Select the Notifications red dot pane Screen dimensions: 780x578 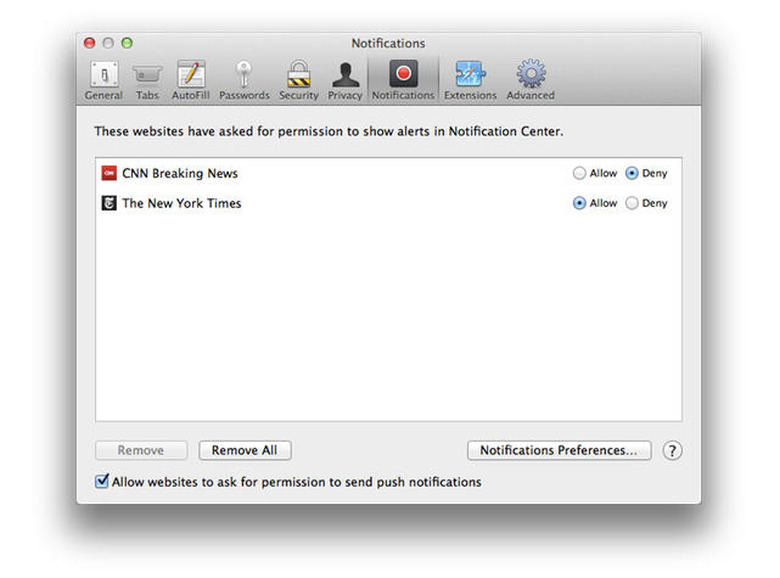pos(403,81)
